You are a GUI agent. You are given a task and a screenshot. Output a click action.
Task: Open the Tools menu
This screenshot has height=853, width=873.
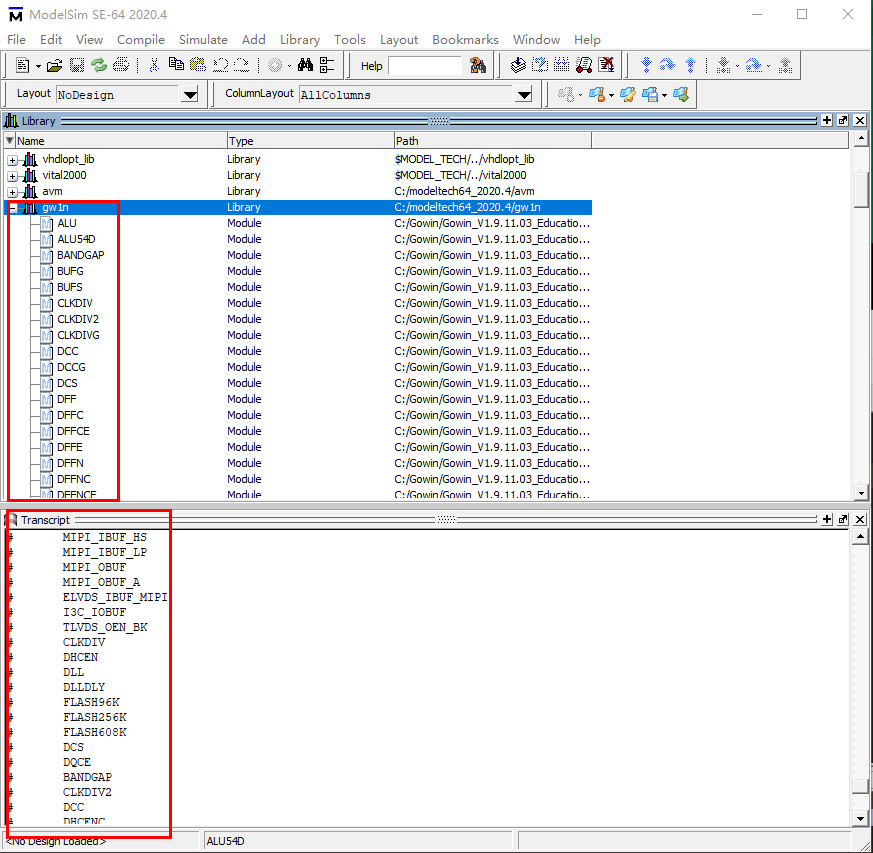(x=350, y=40)
